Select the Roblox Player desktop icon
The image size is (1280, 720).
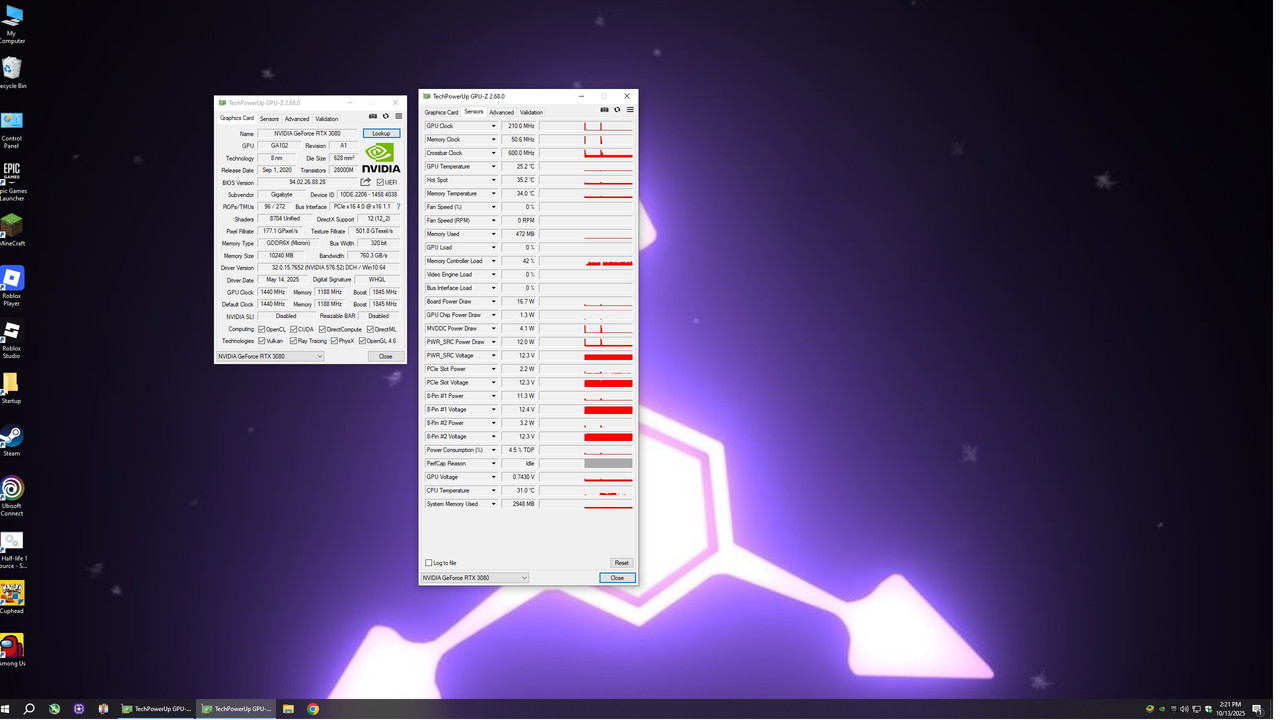coord(12,287)
